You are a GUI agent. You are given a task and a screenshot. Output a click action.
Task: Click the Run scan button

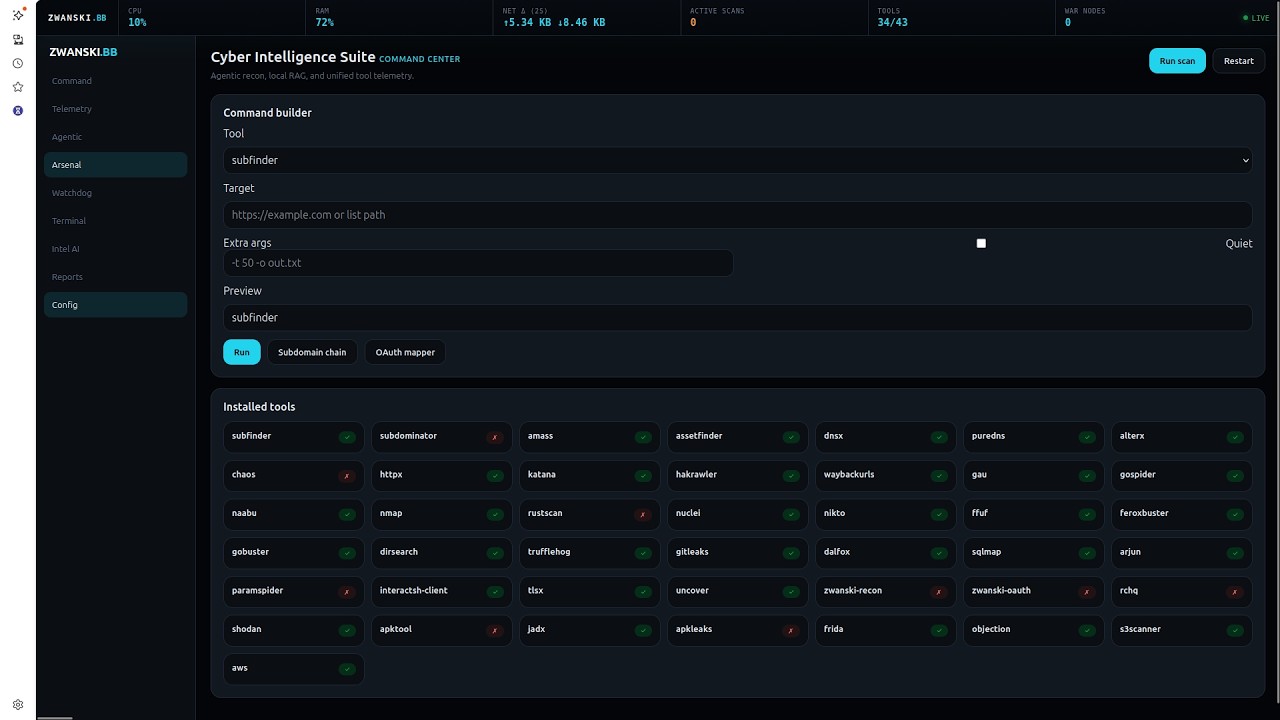click(x=1177, y=61)
